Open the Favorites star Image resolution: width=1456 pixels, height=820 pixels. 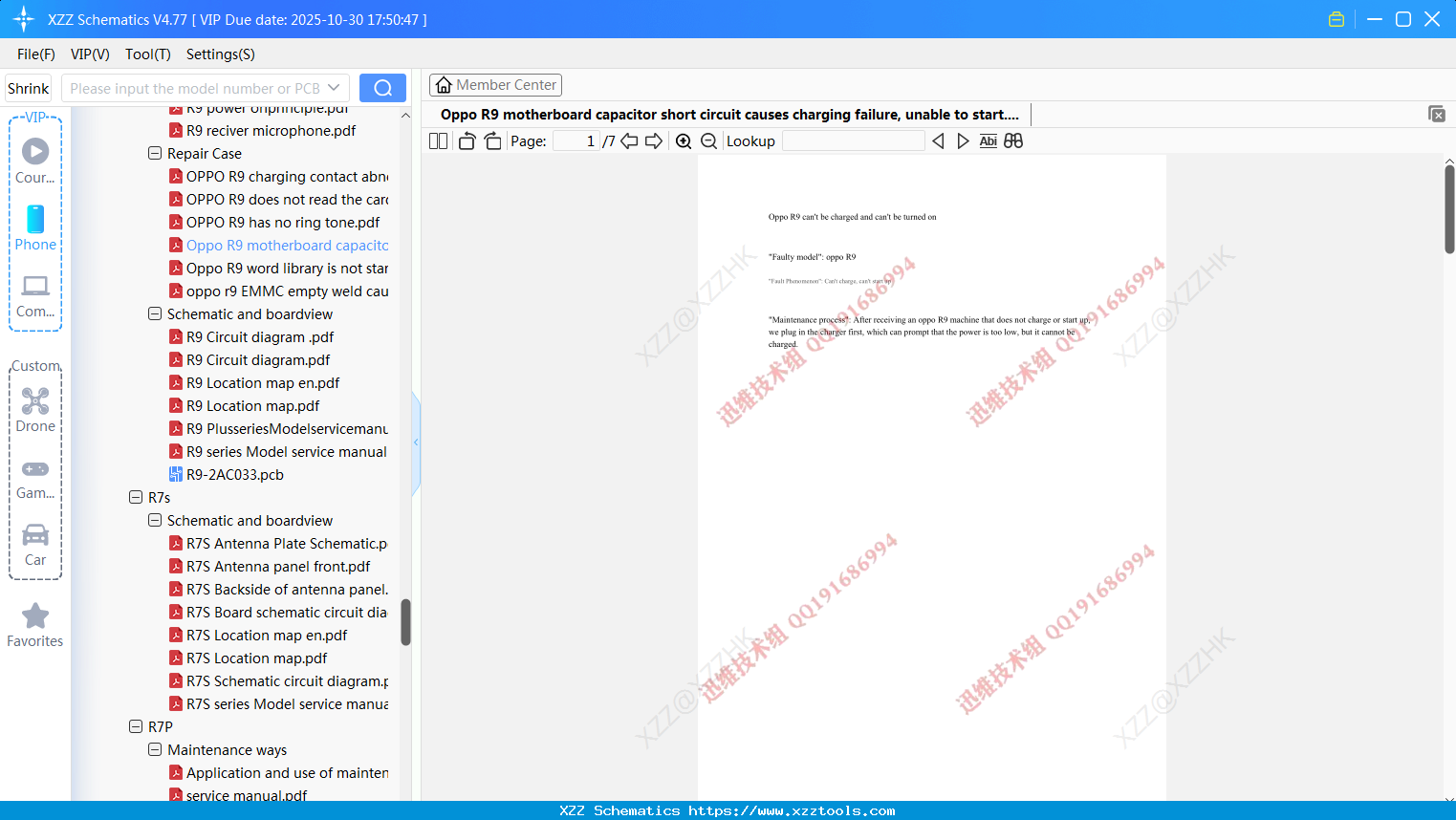[x=35, y=625]
